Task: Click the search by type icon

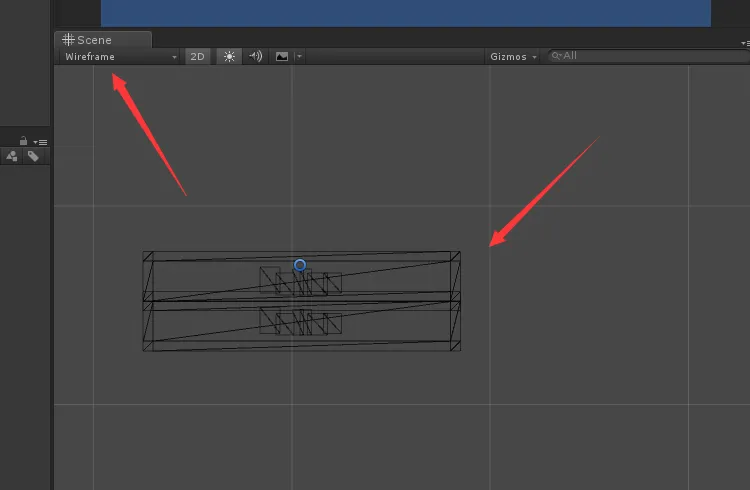Action: pos(12,156)
